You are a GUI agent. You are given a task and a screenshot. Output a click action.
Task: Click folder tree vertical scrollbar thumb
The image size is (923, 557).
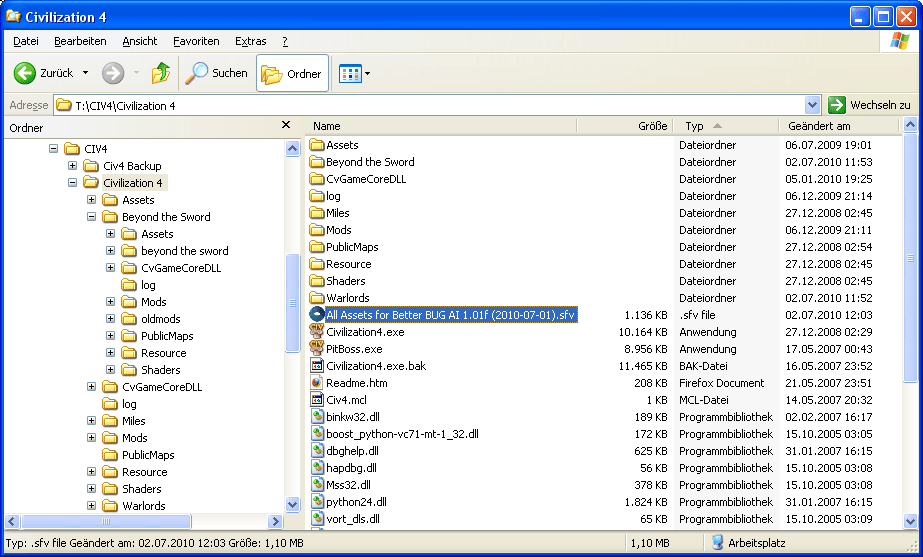point(293,303)
